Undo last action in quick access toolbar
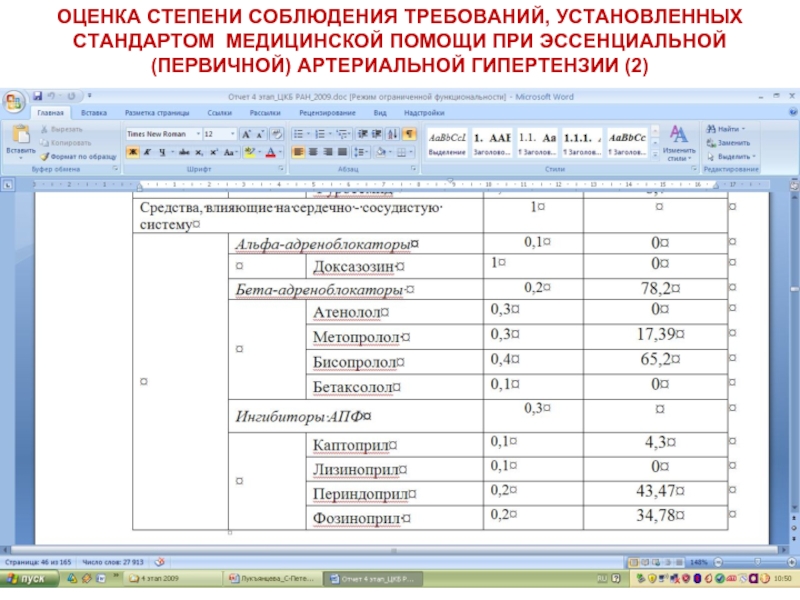Screen dimensions: 800x600 pyautogui.click(x=52, y=96)
